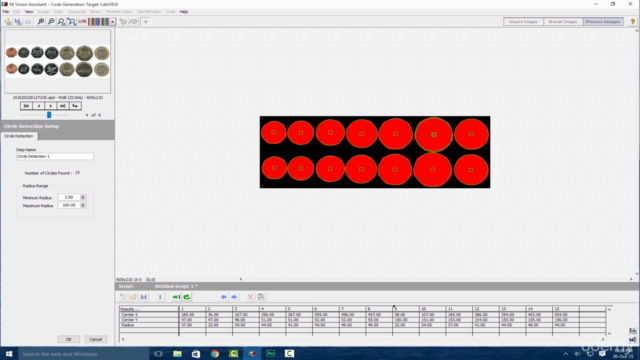Click the Save Script floppy icon
The height and width of the screenshot is (360, 640).
coord(144,297)
